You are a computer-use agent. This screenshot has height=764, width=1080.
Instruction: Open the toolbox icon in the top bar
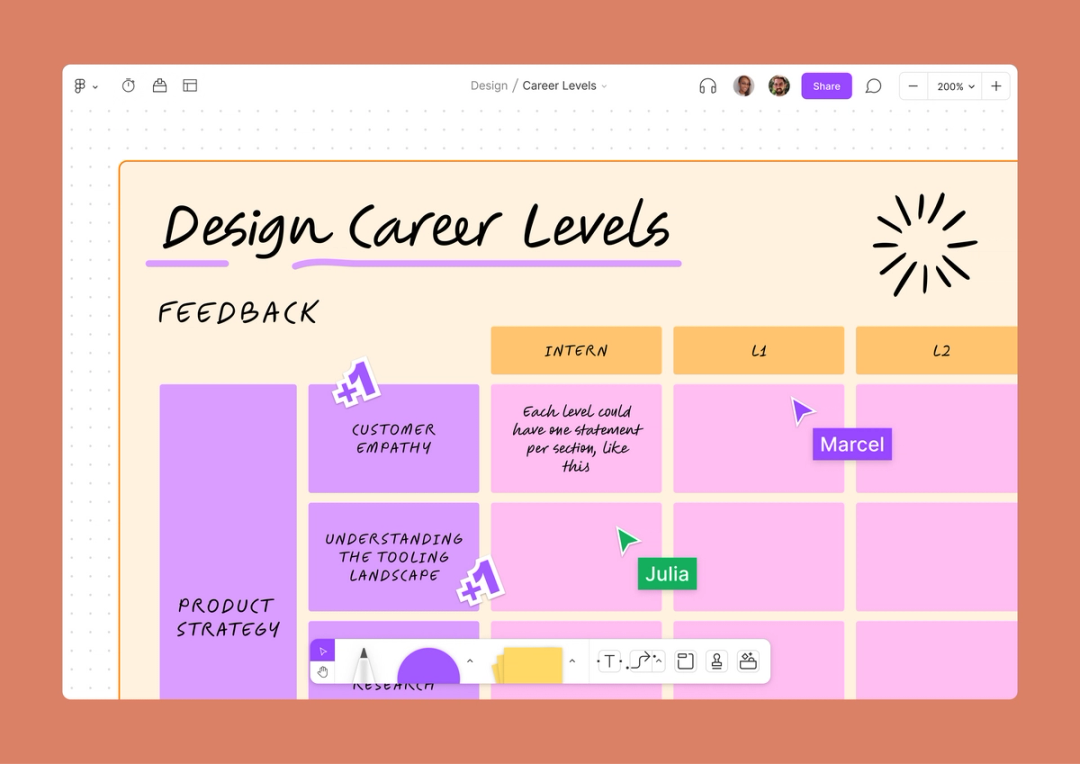click(160, 86)
